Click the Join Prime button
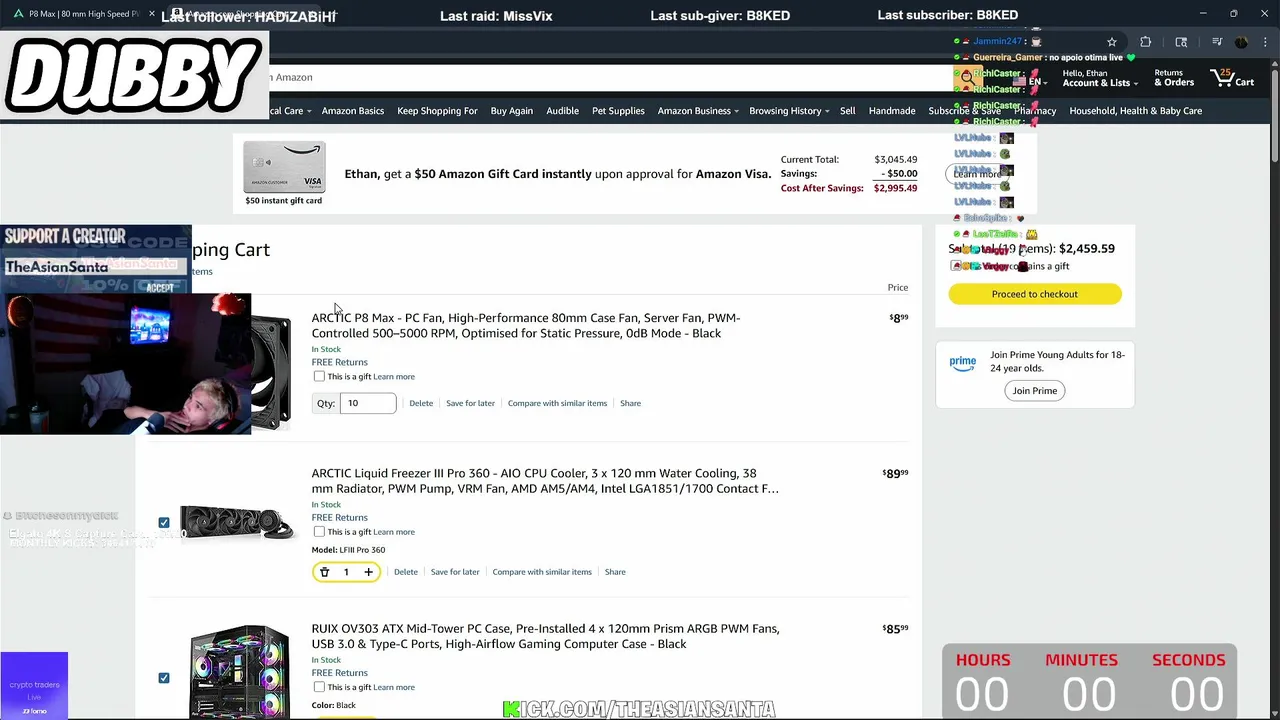 pyautogui.click(x=1035, y=391)
